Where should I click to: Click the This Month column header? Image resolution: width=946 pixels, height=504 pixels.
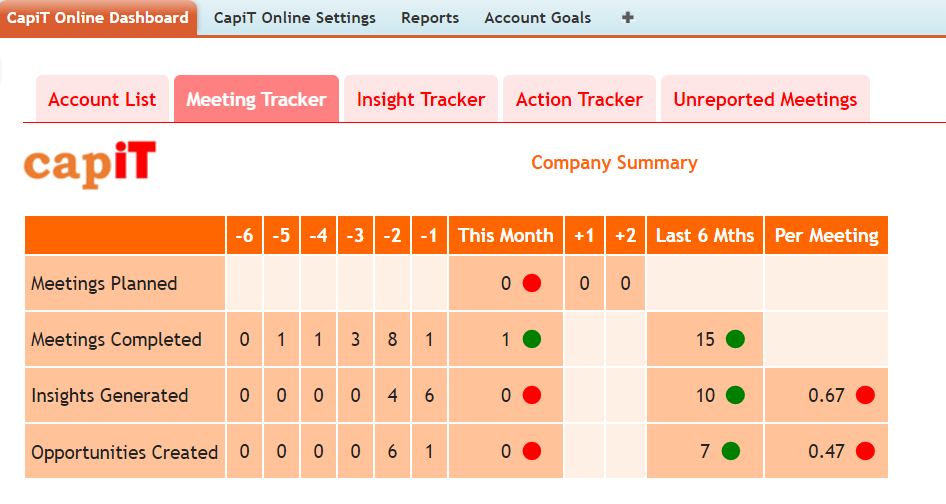click(x=505, y=236)
